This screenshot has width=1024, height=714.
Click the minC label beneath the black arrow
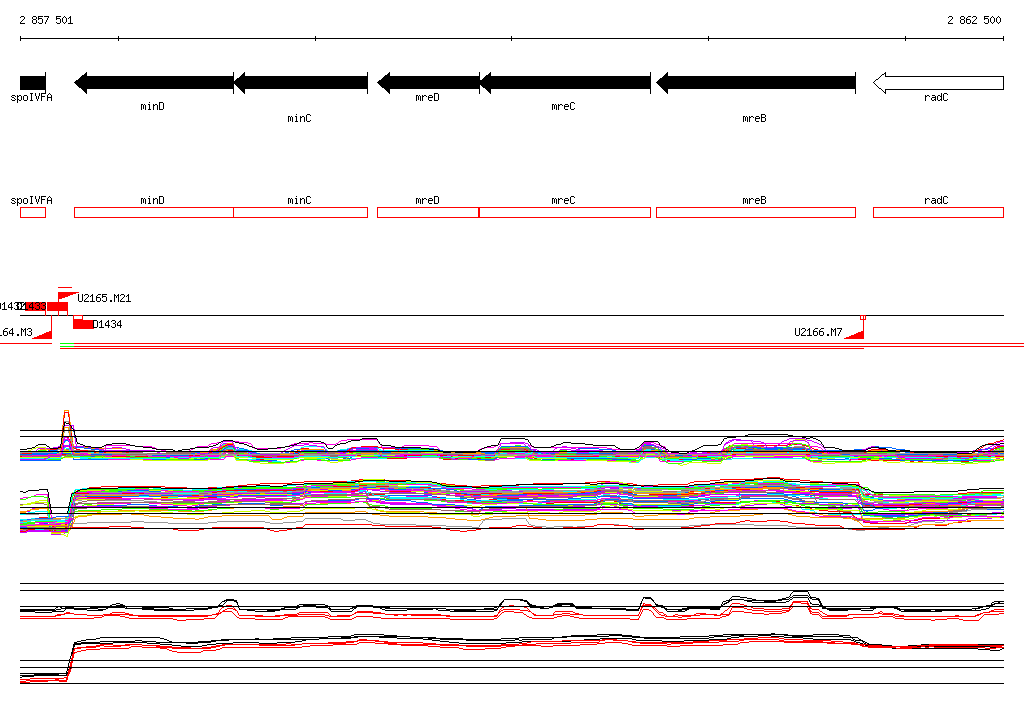(299, 118)
